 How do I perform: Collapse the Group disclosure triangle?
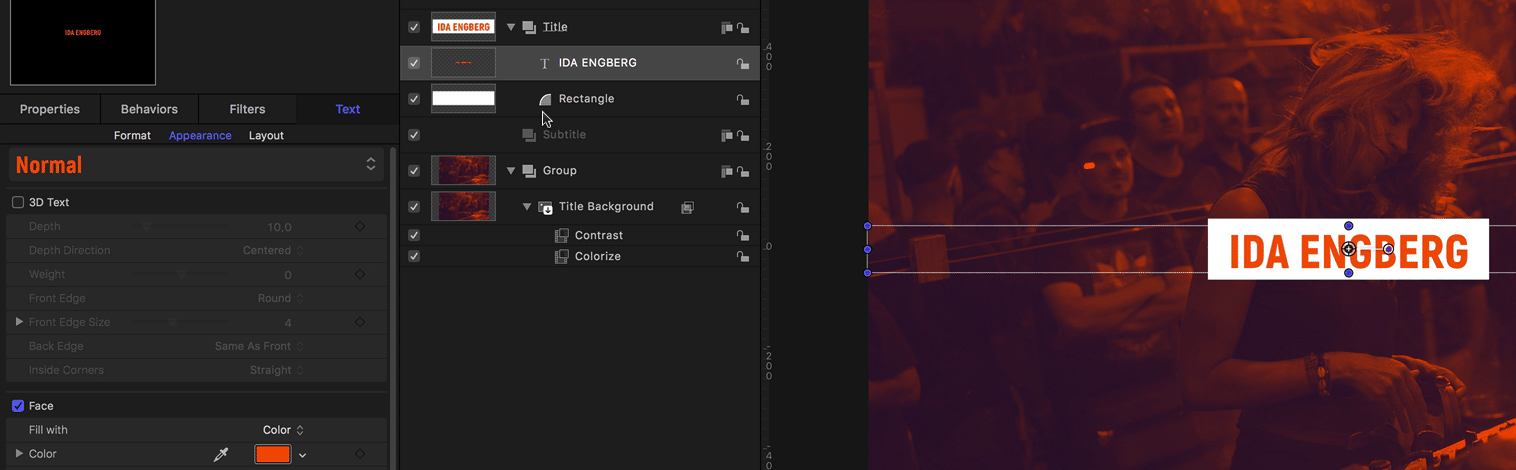click(x=511, y=171)
